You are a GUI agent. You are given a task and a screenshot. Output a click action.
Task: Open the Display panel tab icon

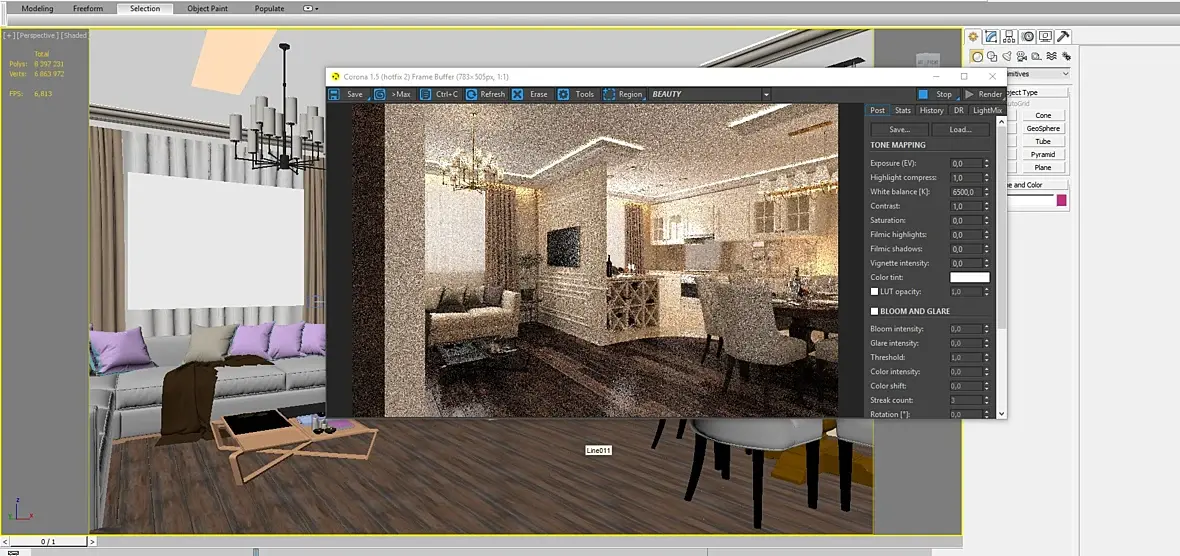pos(1045,36)
